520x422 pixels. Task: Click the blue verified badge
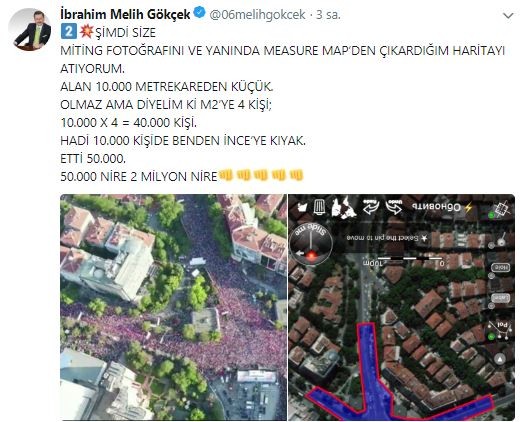(x=200, y=13)
